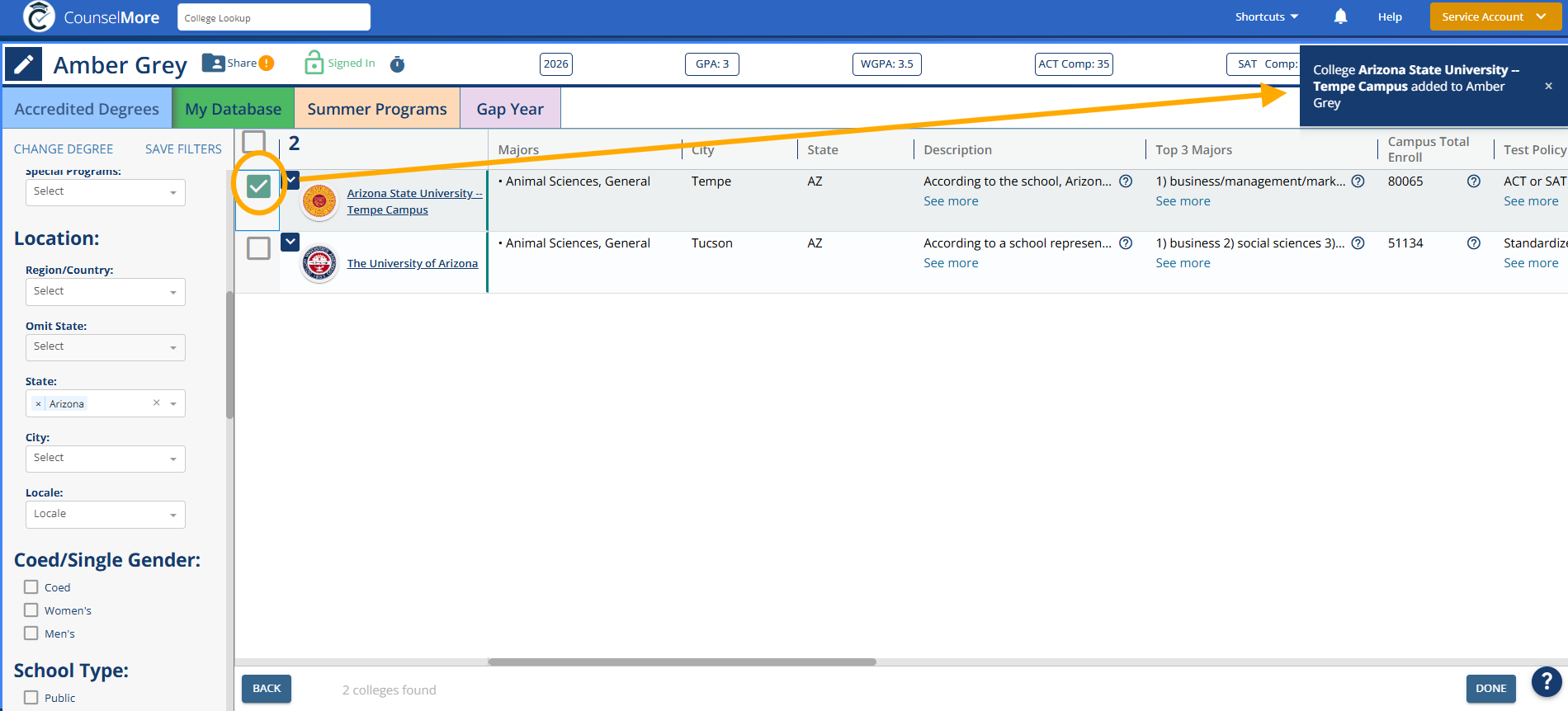This screenshot has height=711, width=1568.
Task: Open the State dropdown with Arizona
Action: (105, 403)
